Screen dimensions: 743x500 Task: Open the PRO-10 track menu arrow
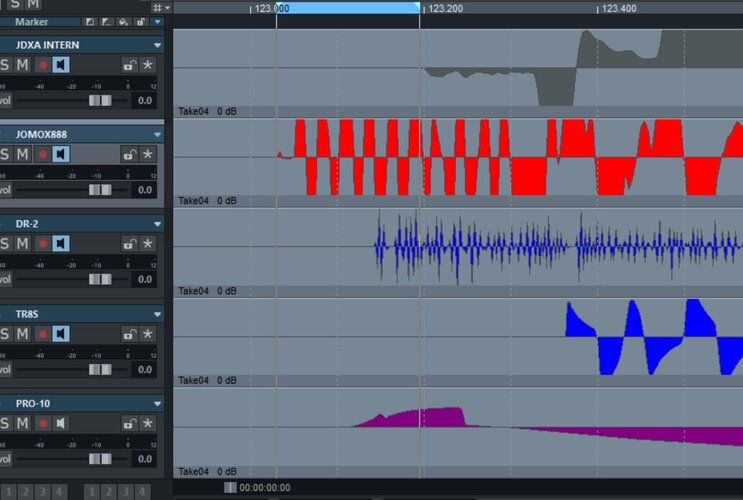(x=157, y=404)
